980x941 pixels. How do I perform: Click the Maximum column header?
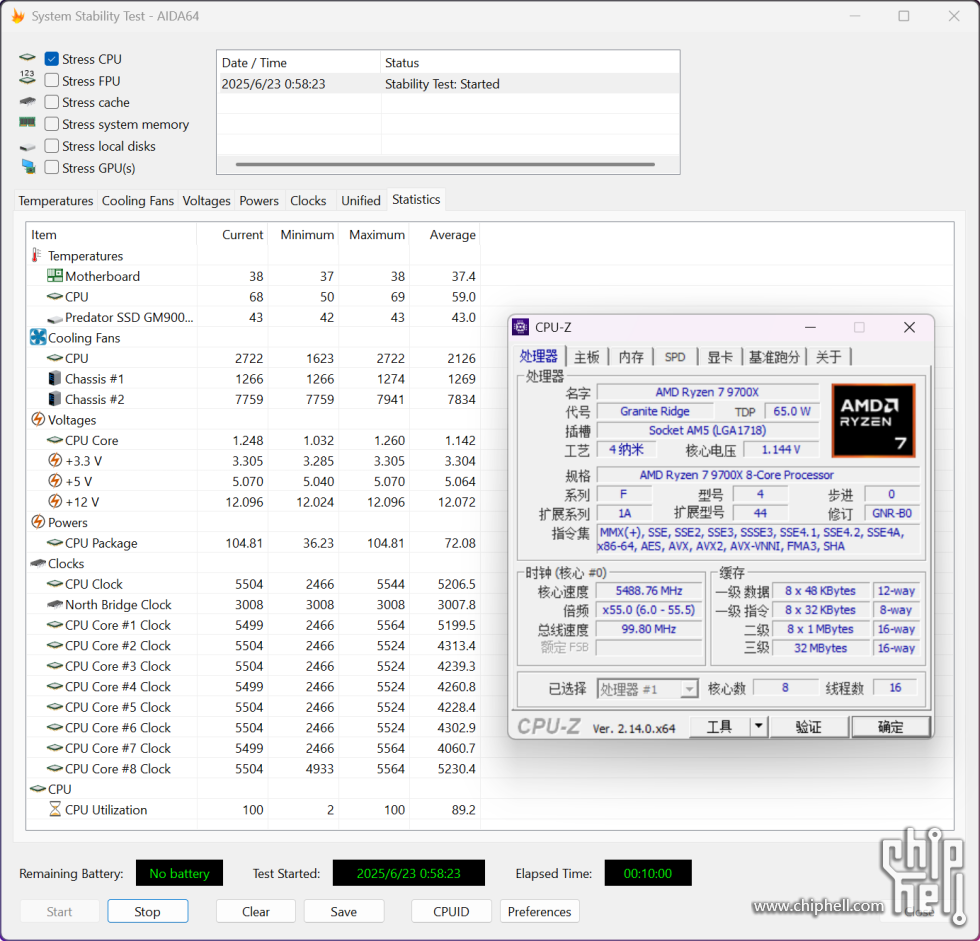[x=376, y=234]
